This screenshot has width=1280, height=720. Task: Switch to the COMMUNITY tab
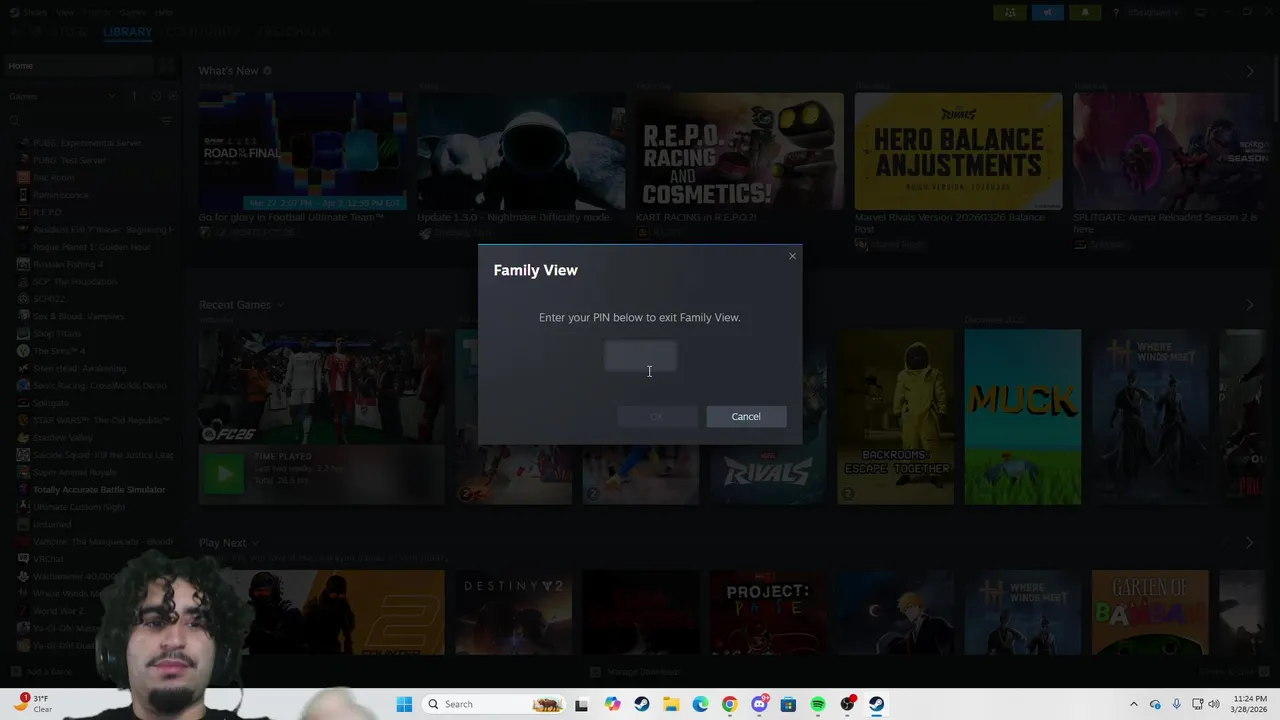click(203, 32)
